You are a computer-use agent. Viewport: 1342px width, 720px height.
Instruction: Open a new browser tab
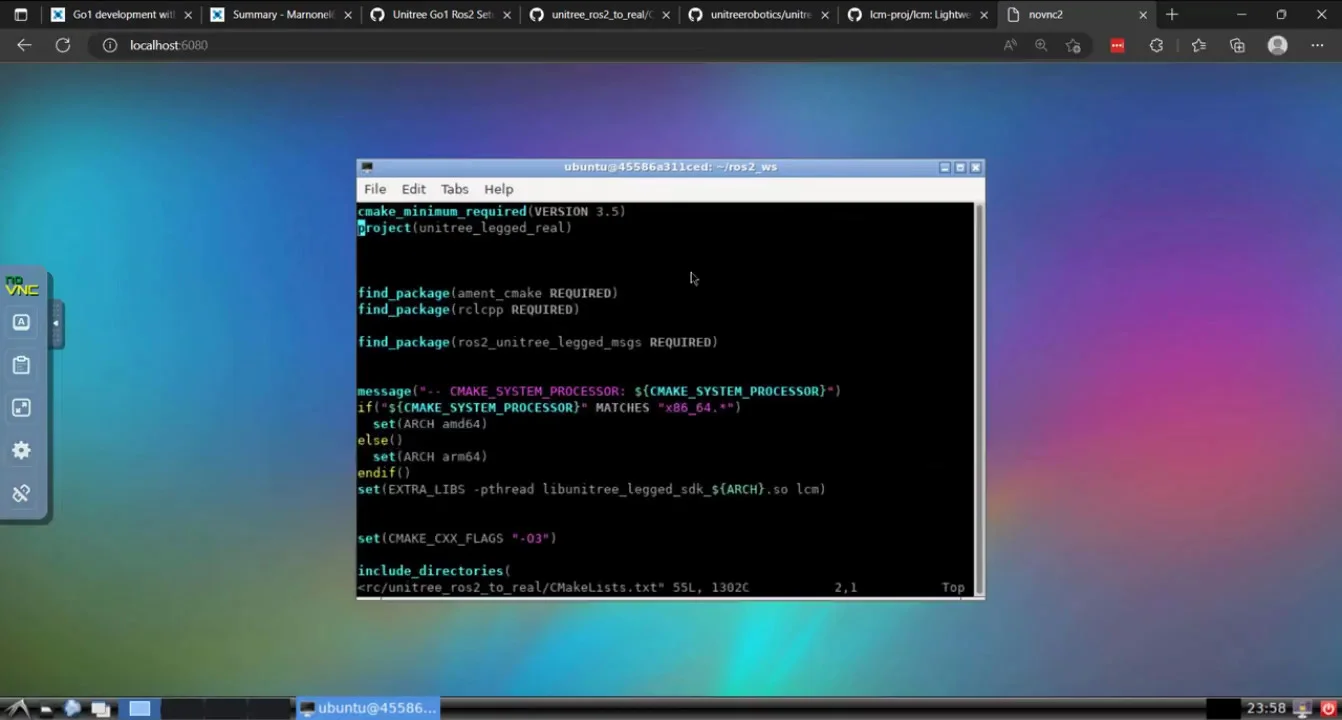[x=1172, y=15]
